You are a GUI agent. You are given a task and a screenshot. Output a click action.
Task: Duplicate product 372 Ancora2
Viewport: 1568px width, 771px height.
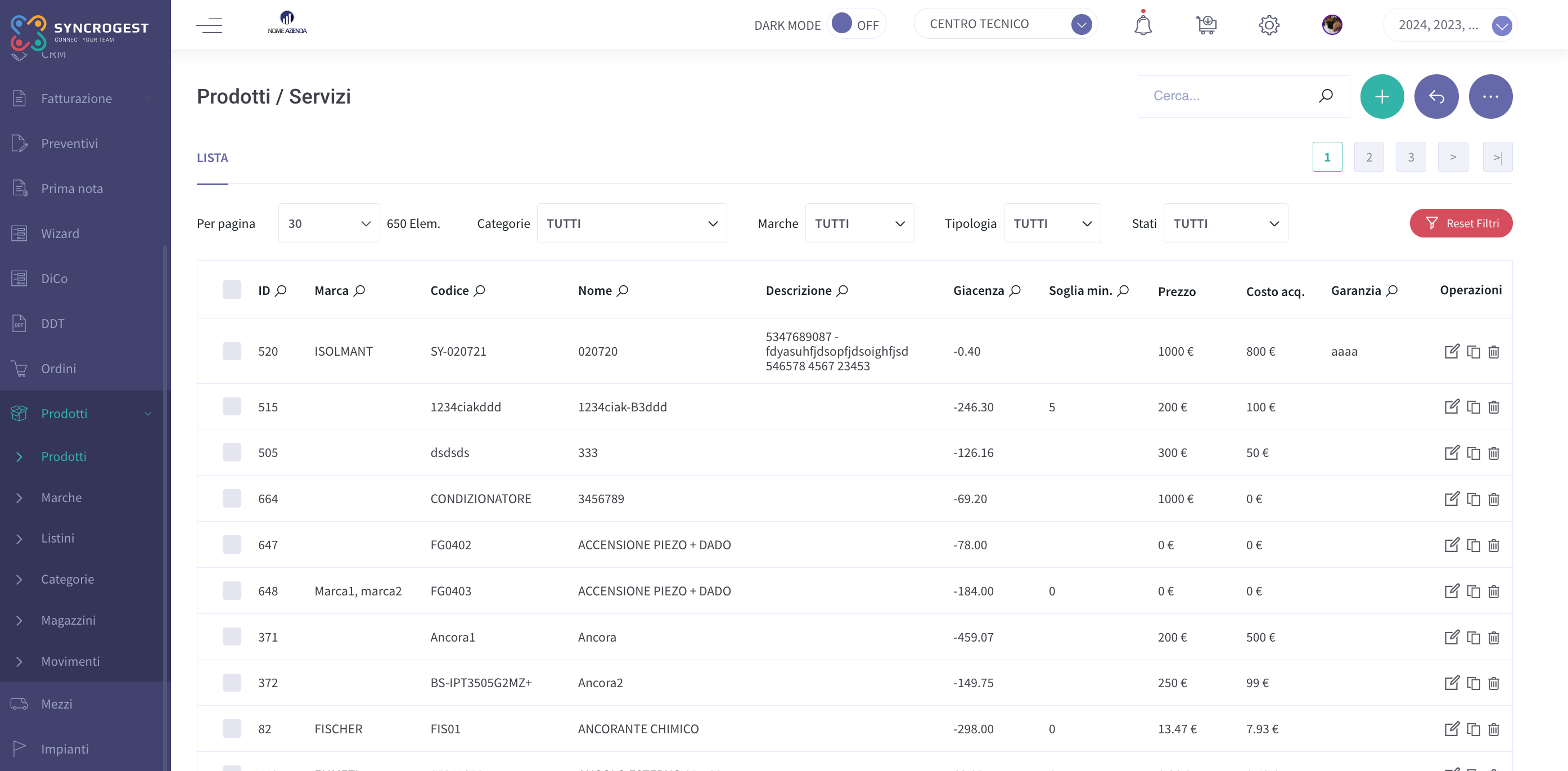pyautogui.click(x=1473, y=683)
